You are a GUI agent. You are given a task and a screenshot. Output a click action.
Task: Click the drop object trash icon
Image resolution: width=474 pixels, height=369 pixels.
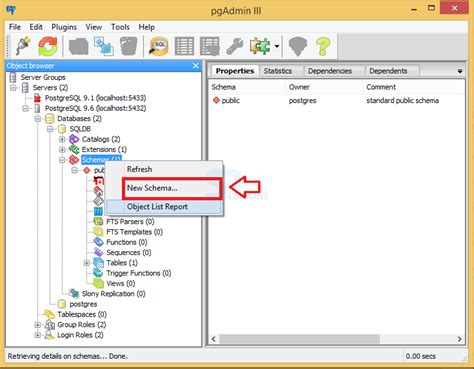(x=129, y=46)
